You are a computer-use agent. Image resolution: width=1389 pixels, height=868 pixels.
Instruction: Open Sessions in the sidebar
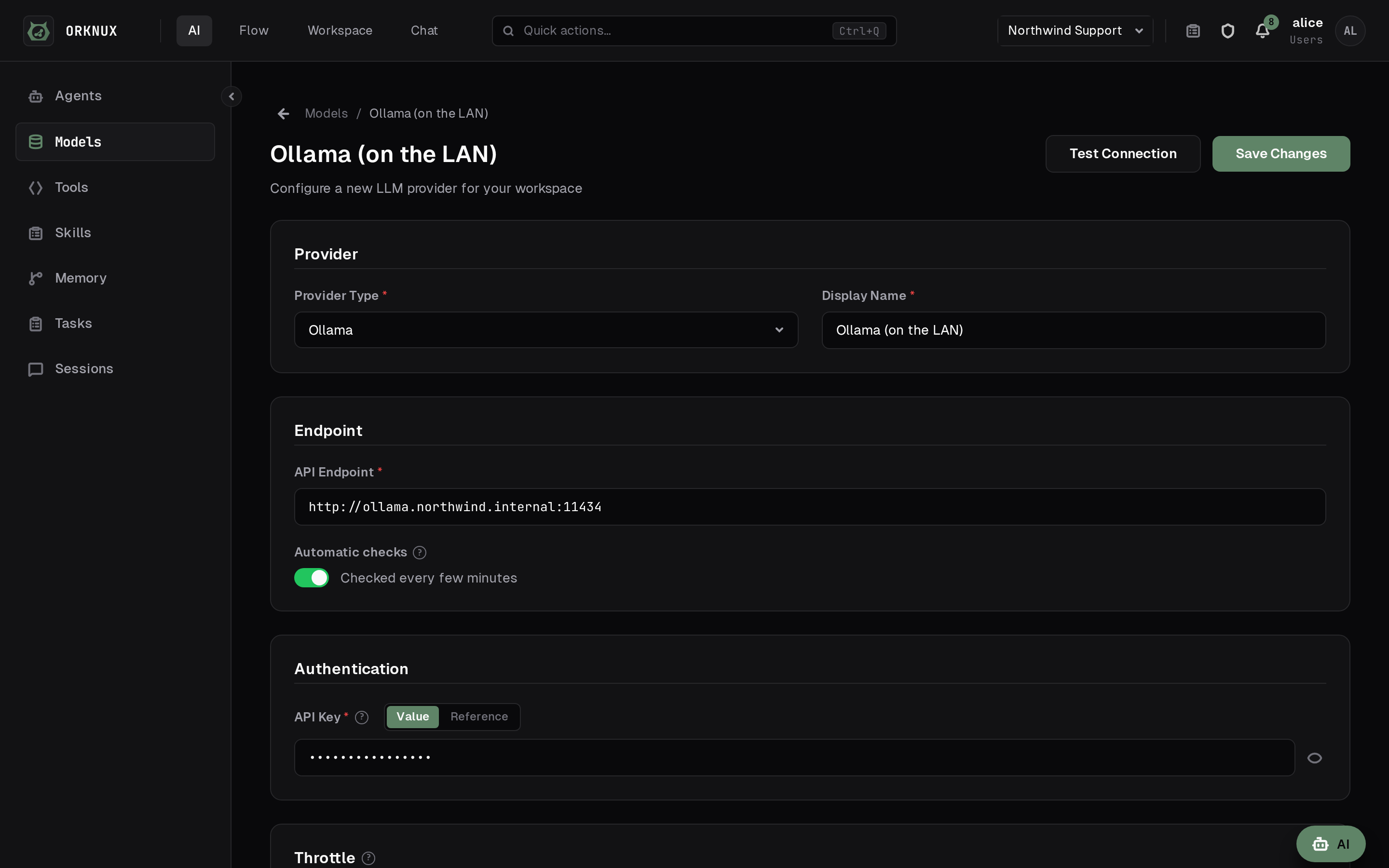[115, 368]
